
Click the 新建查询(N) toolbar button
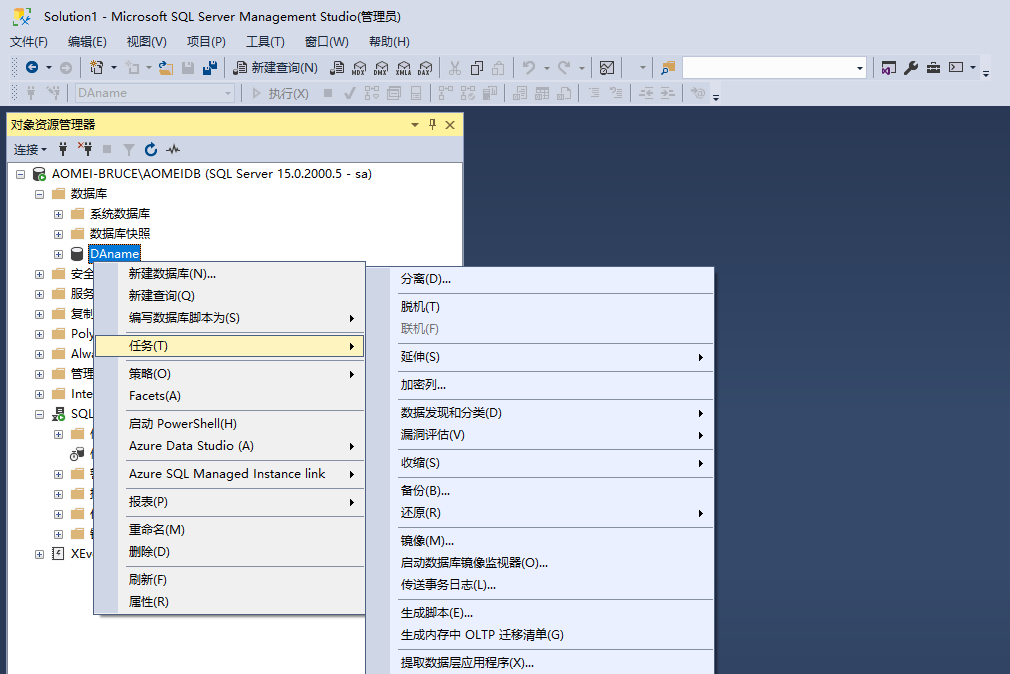276,68
